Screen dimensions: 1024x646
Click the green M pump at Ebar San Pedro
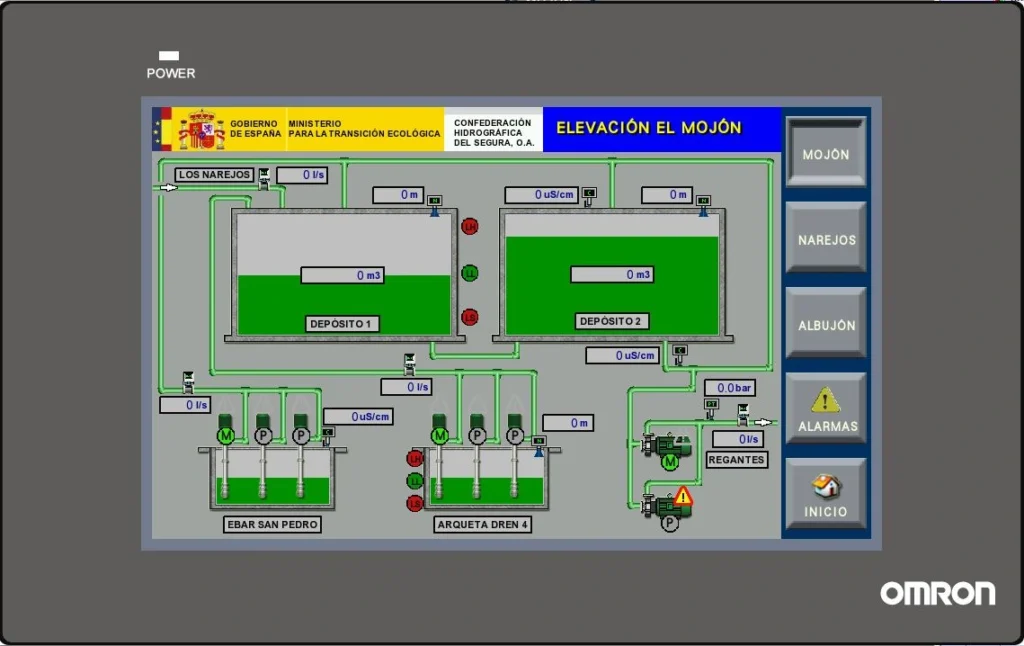click(x=225, y=435)
